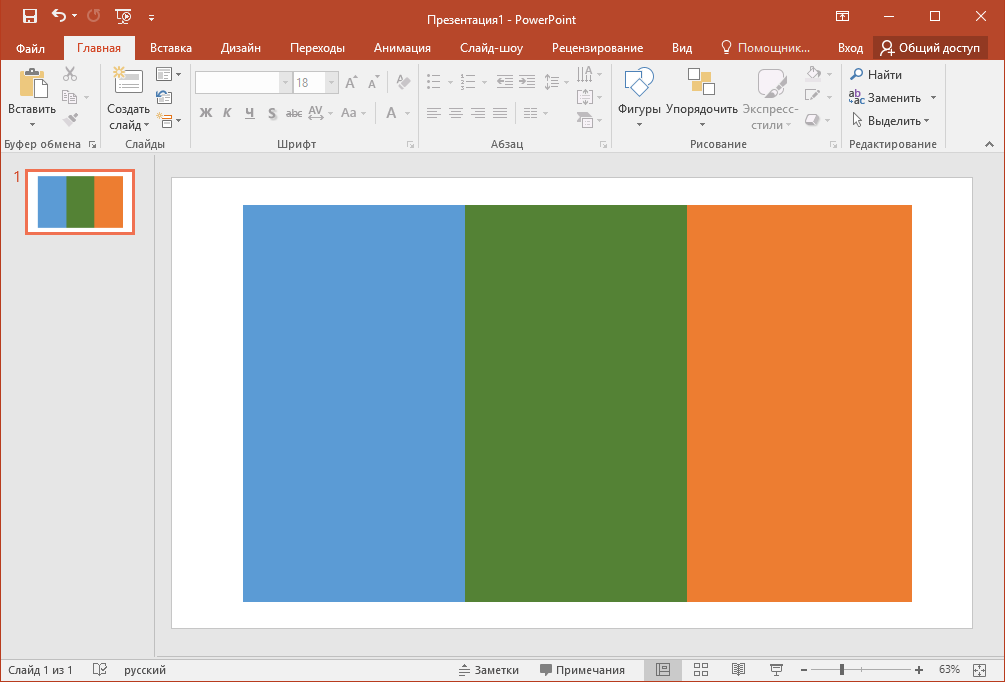Fit slide to current window icon
1005x682 pixels.
pyautogui.click(x=979, y=670)
